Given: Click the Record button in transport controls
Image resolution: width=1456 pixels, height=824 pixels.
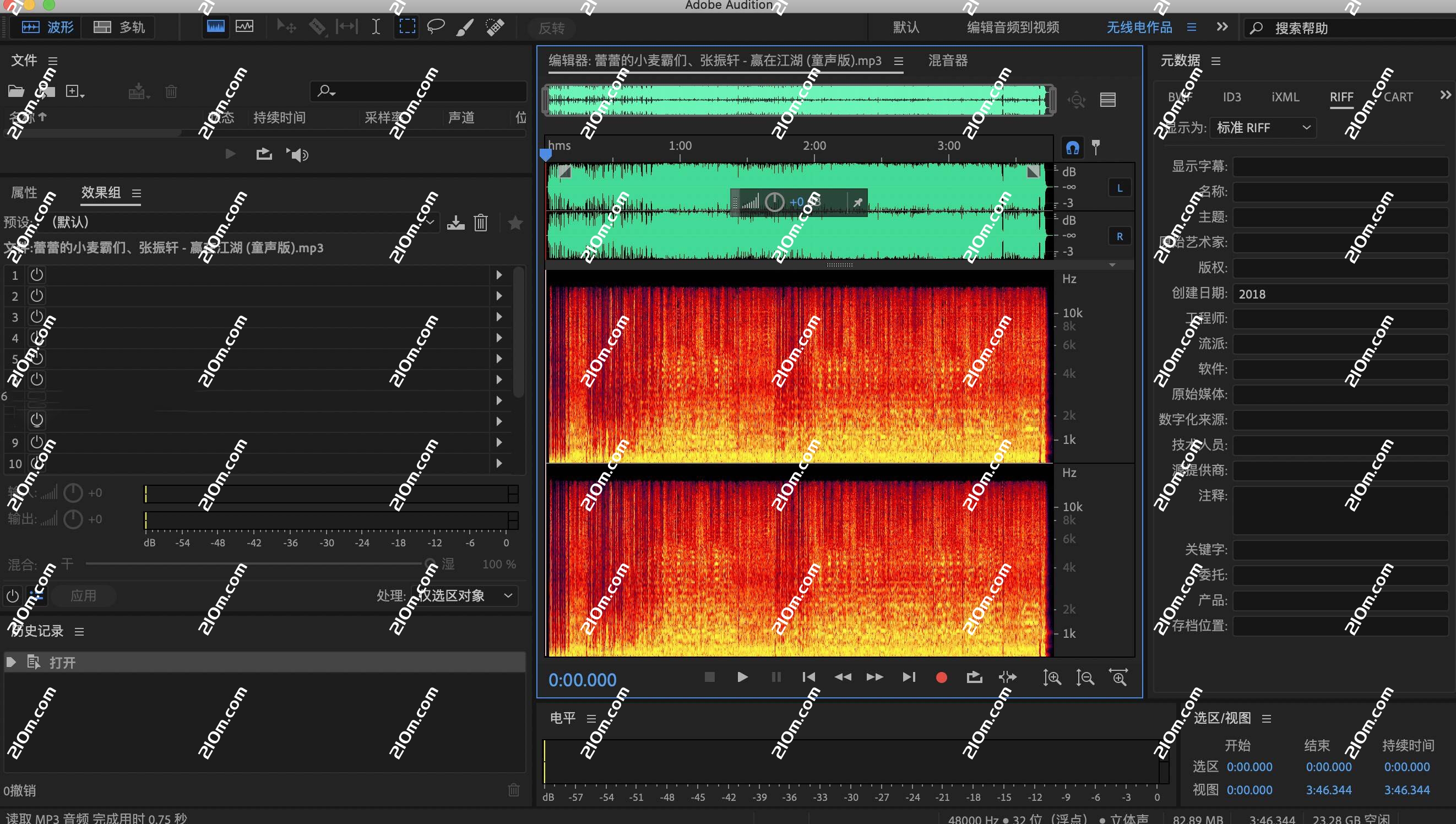Looking at the screenshot, I should [x=941, y=676].
